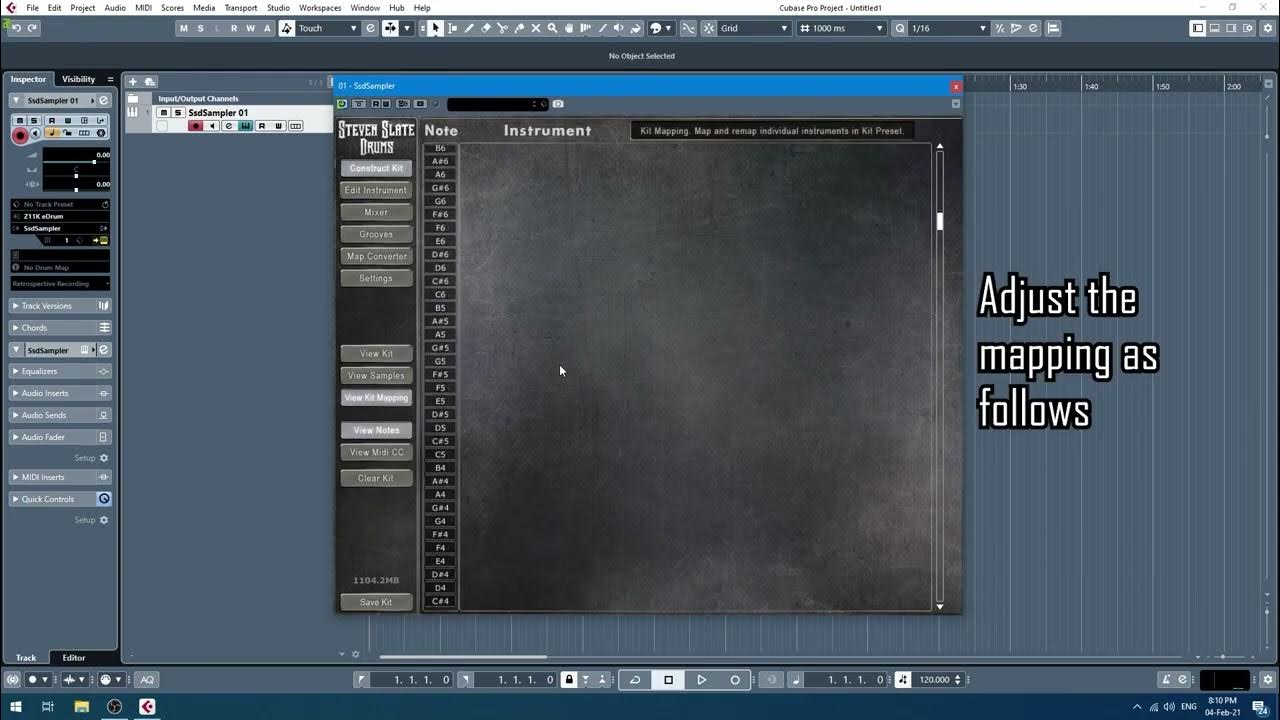Toggle Auto-Scroll in the toolbar
Viewport: 1280px width, 720px height.
pos(389,28)
